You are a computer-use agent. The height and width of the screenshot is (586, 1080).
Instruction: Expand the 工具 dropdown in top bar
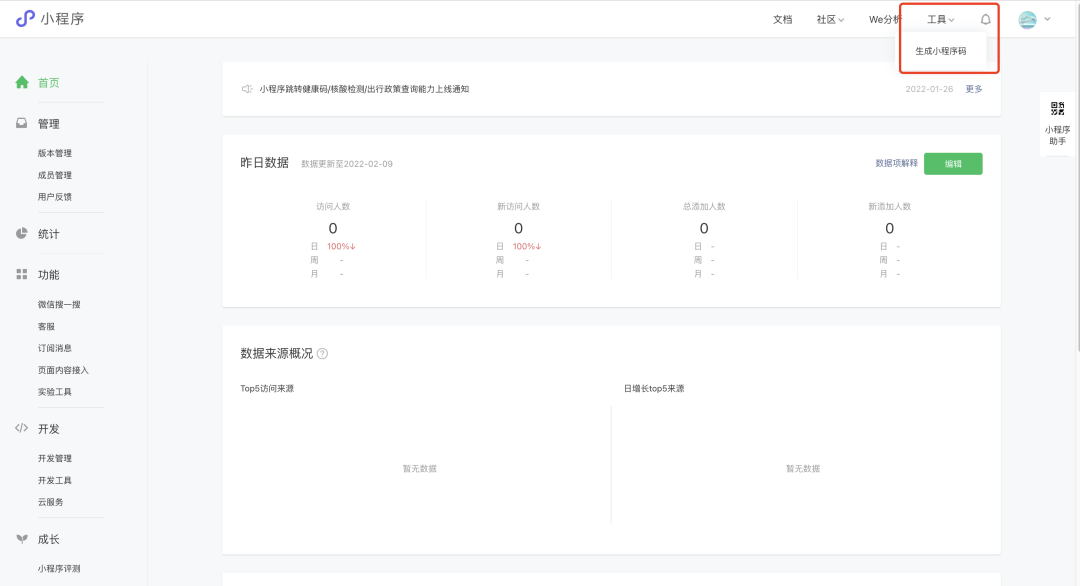click(940, 19)
